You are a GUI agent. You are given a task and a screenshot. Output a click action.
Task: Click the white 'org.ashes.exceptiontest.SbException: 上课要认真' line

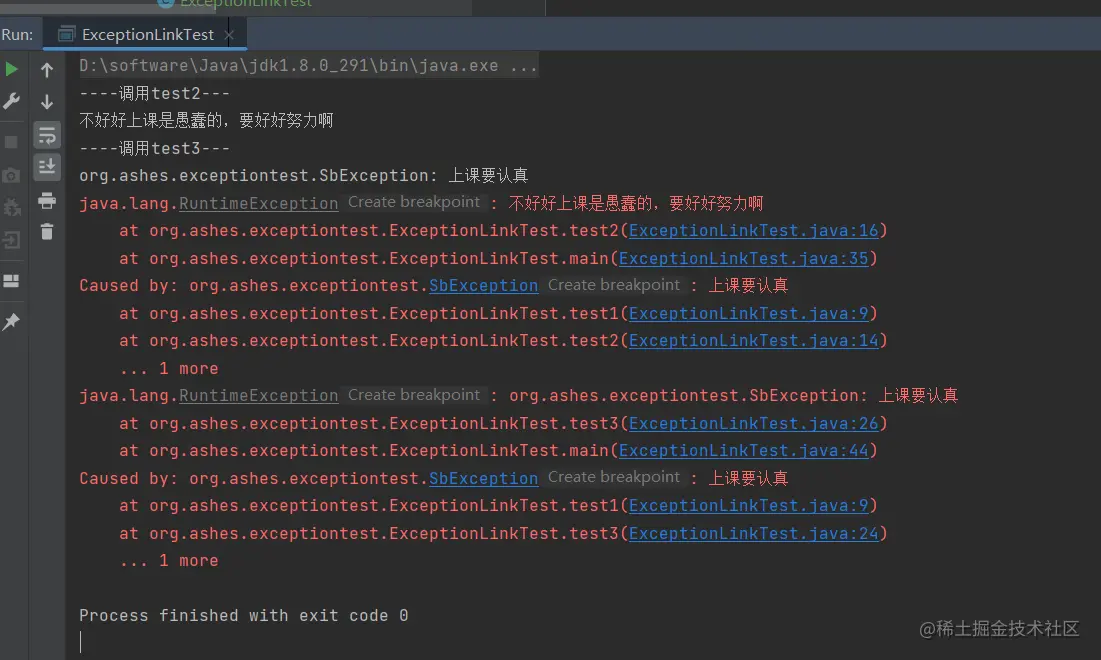tap(303, 176)
